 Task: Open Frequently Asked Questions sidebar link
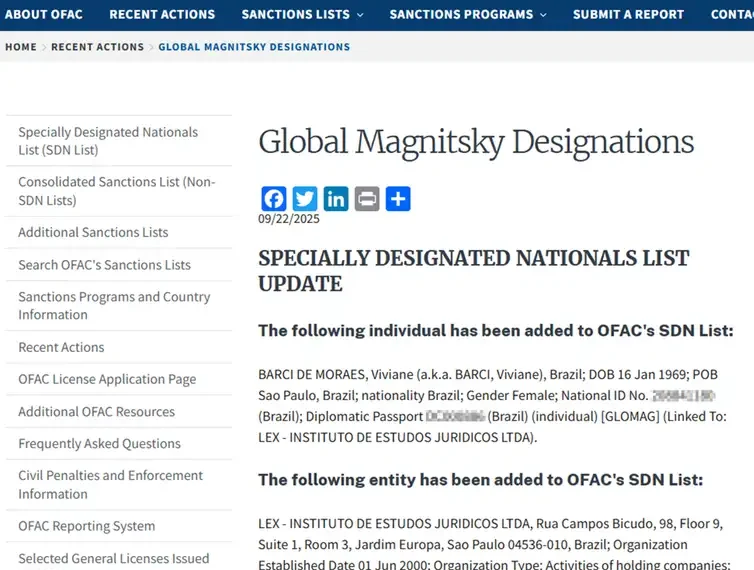(x=100, y=443)
